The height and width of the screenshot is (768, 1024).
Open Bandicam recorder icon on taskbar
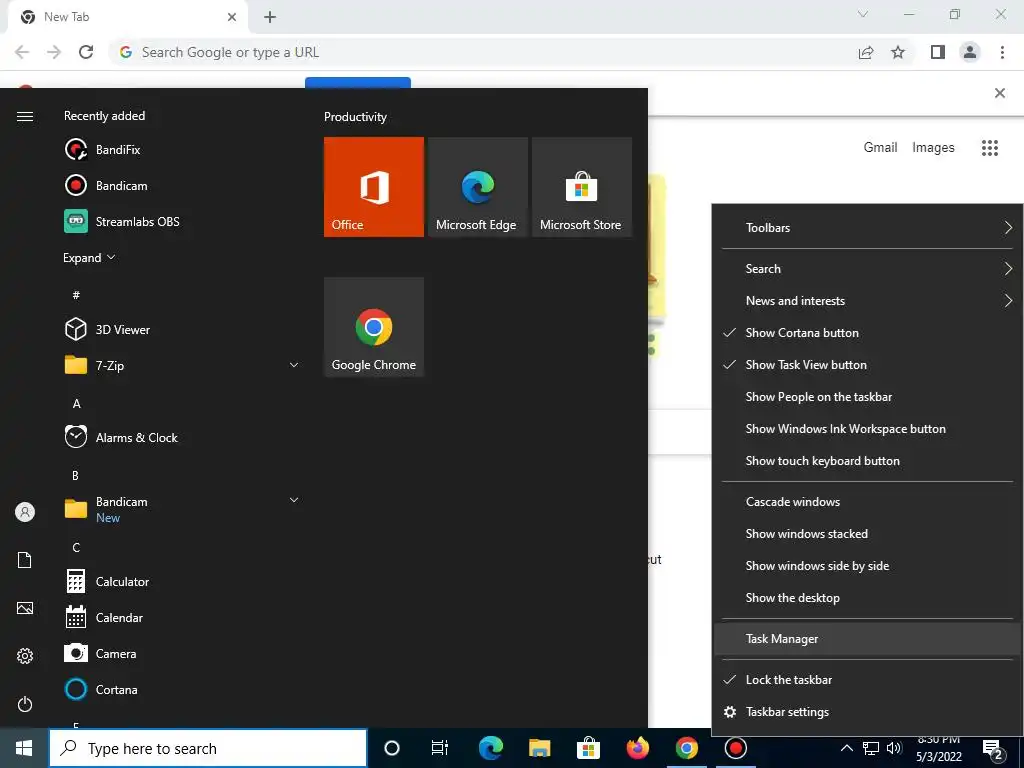(735, 748)
